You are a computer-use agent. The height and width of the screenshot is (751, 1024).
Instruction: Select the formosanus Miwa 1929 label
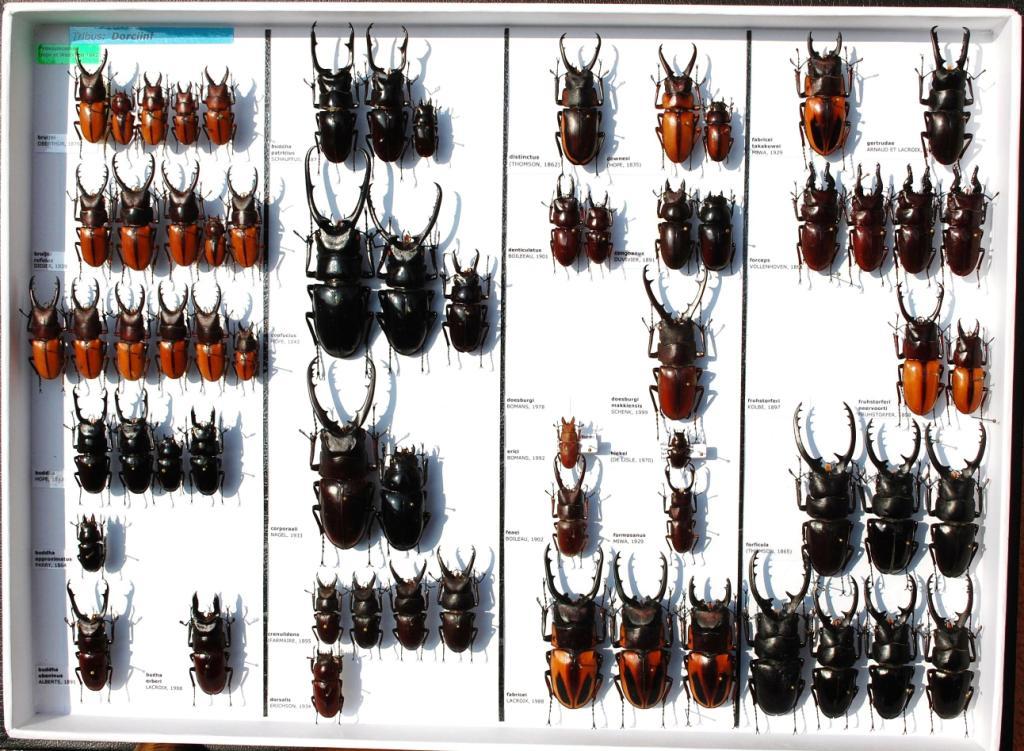pyautogui.click(x=629, y=537)
